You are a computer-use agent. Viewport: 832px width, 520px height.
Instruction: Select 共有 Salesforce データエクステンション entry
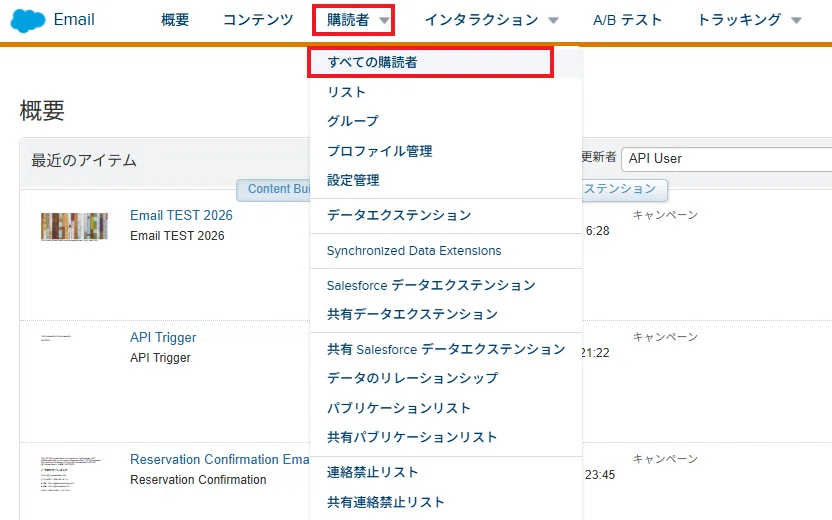446,349
